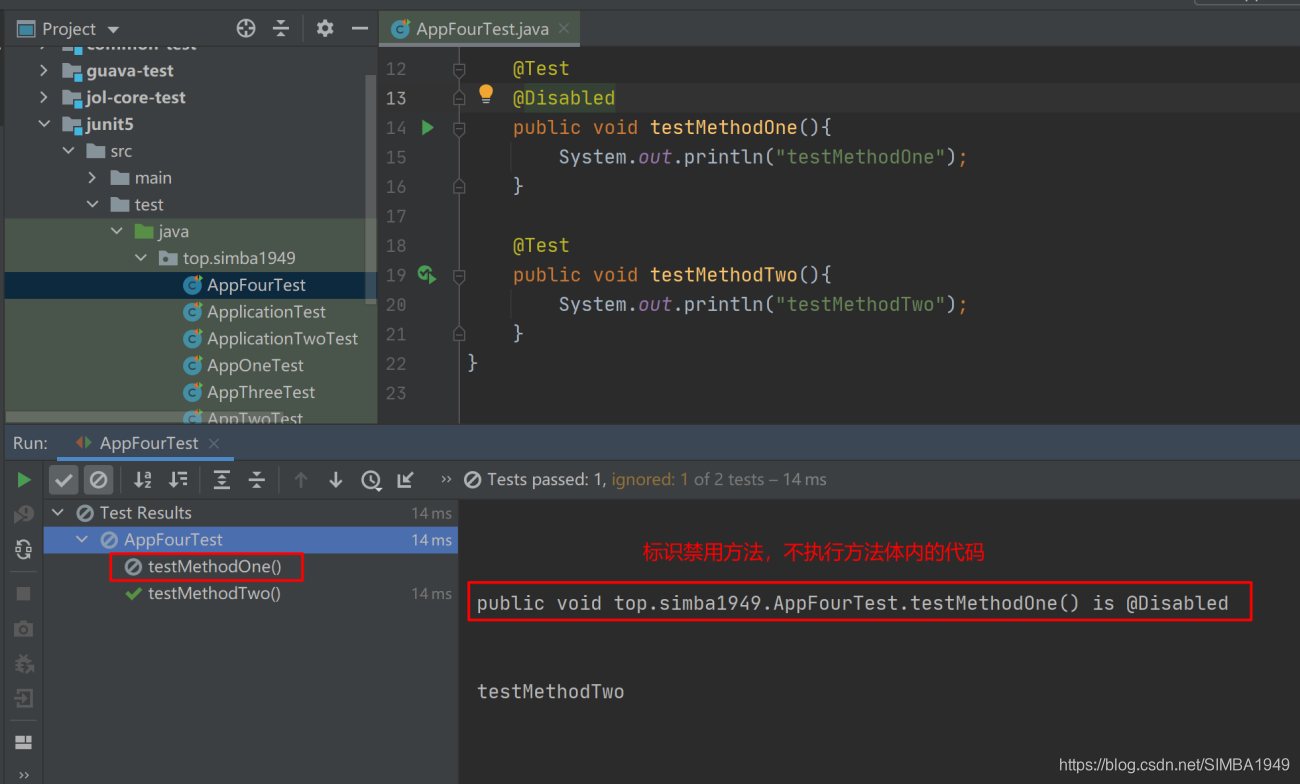Image resolution: width=1300 pixels, height=784 pixels.
Task: Show more Run sidebar actions
Action: [23, 775]
